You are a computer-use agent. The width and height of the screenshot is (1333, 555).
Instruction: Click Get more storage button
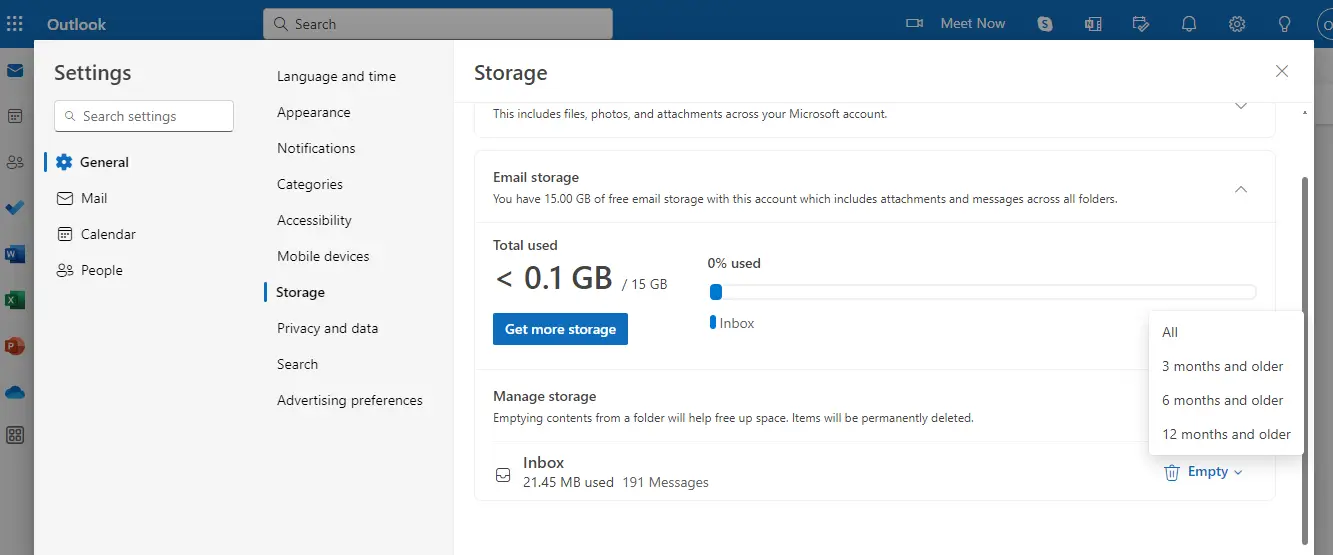pyautogui.click(x=560, y=329)
